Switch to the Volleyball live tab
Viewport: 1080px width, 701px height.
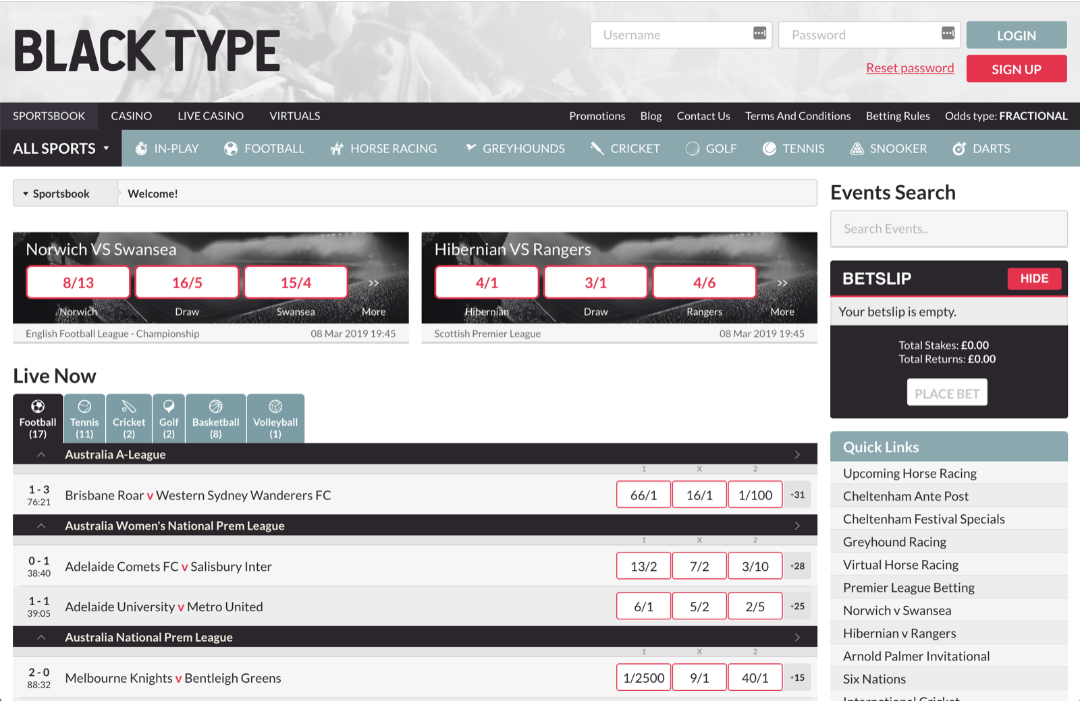(276, 418)
